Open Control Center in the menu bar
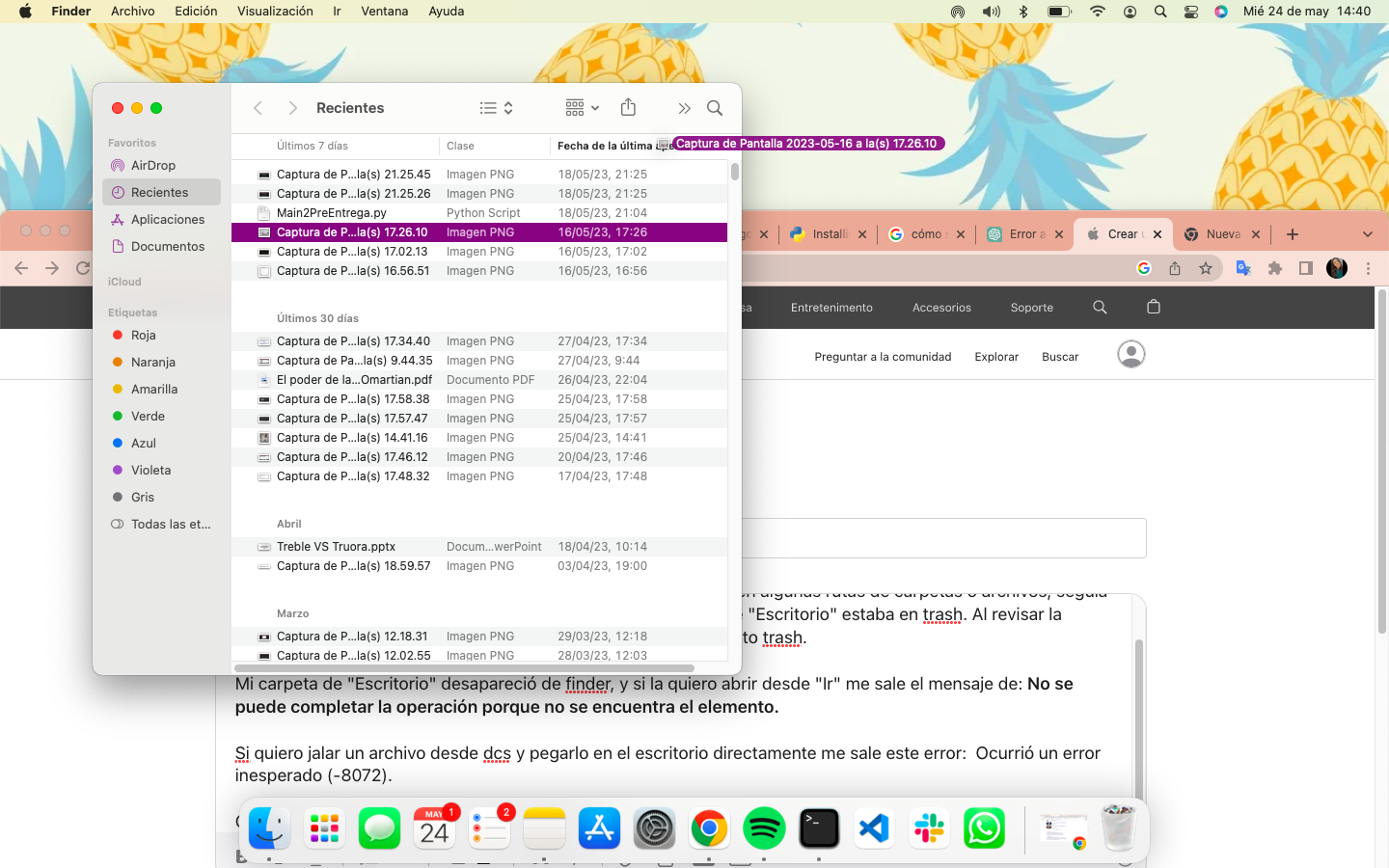Image resolution: width=1389 pixels, height=868 pixels. point(1191,12)
